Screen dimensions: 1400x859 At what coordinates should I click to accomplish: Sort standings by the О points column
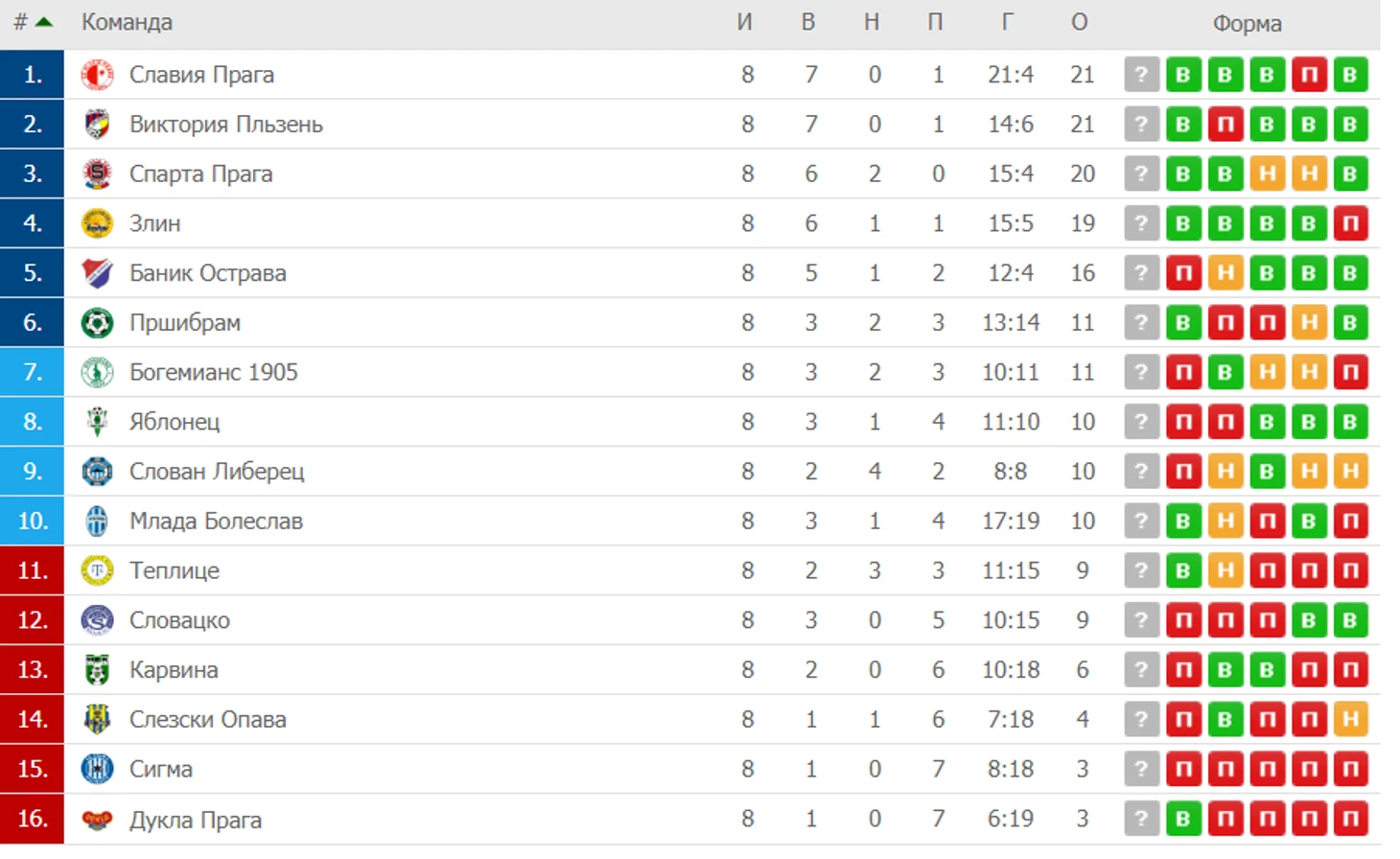[1080, 22]
